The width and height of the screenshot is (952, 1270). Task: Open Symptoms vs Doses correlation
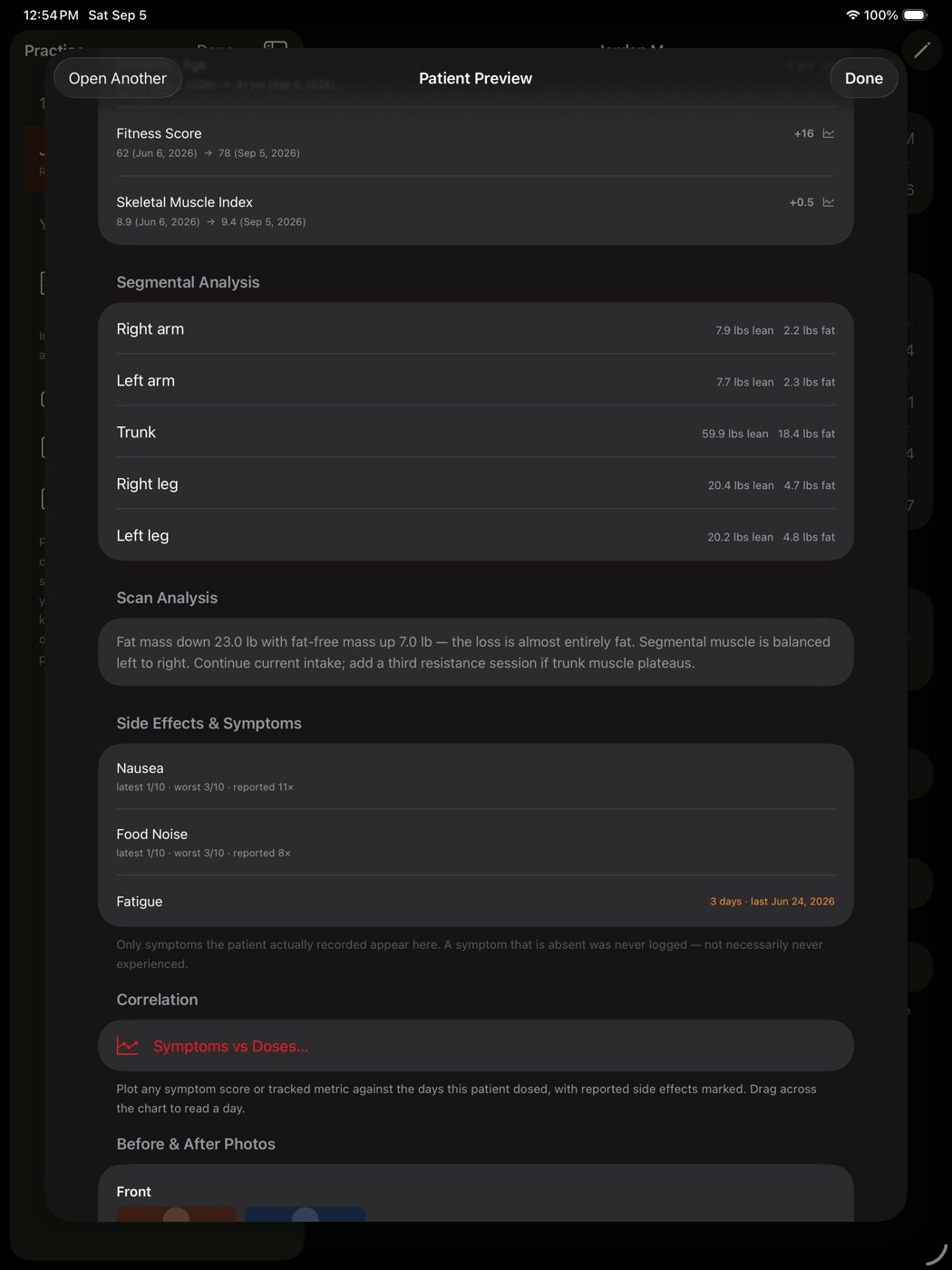[x=476, y=1046]
